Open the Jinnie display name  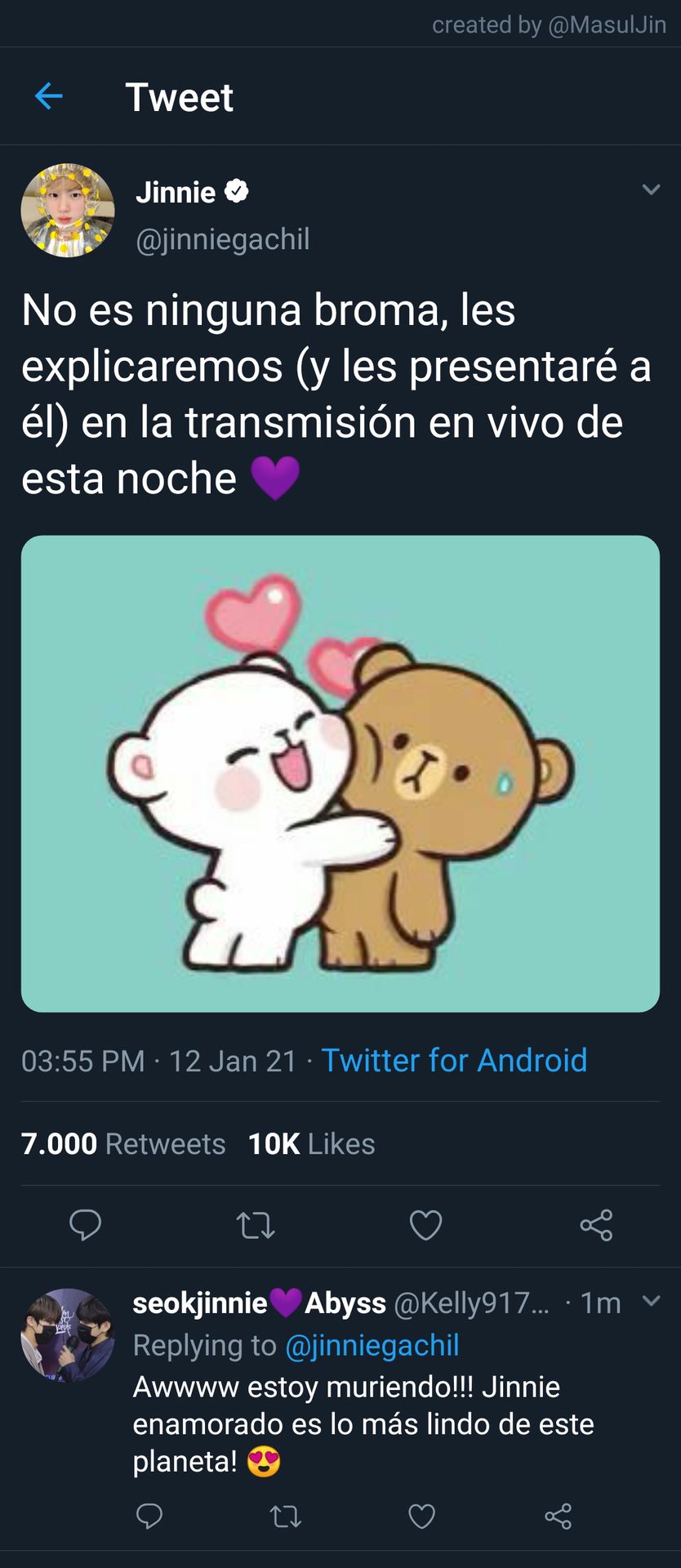coord(176,192)
